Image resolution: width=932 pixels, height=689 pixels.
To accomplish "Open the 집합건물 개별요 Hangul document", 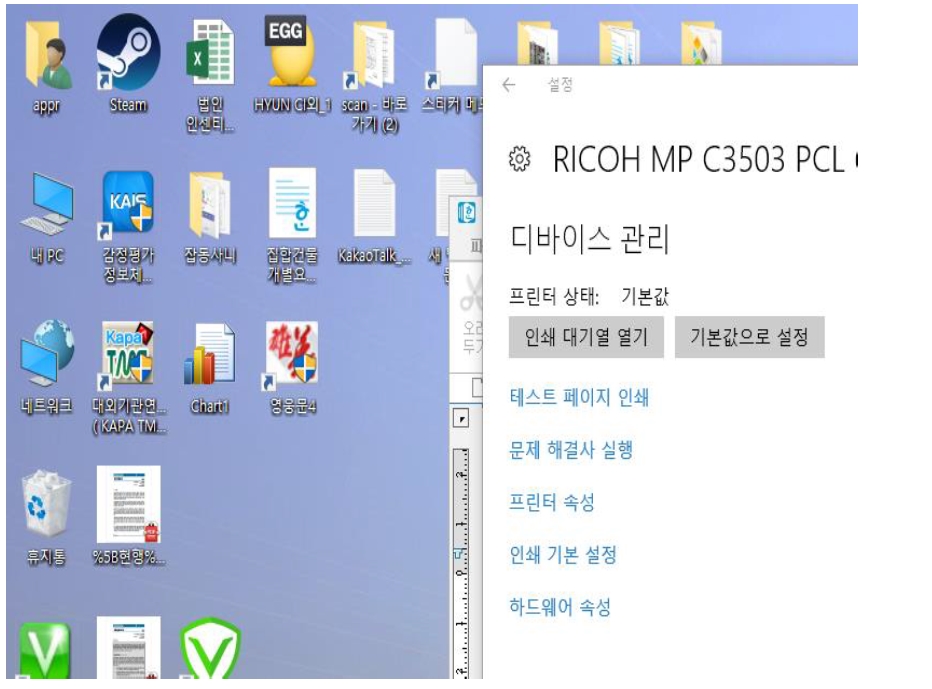I will pyautogui.click(x=292, y=203).
